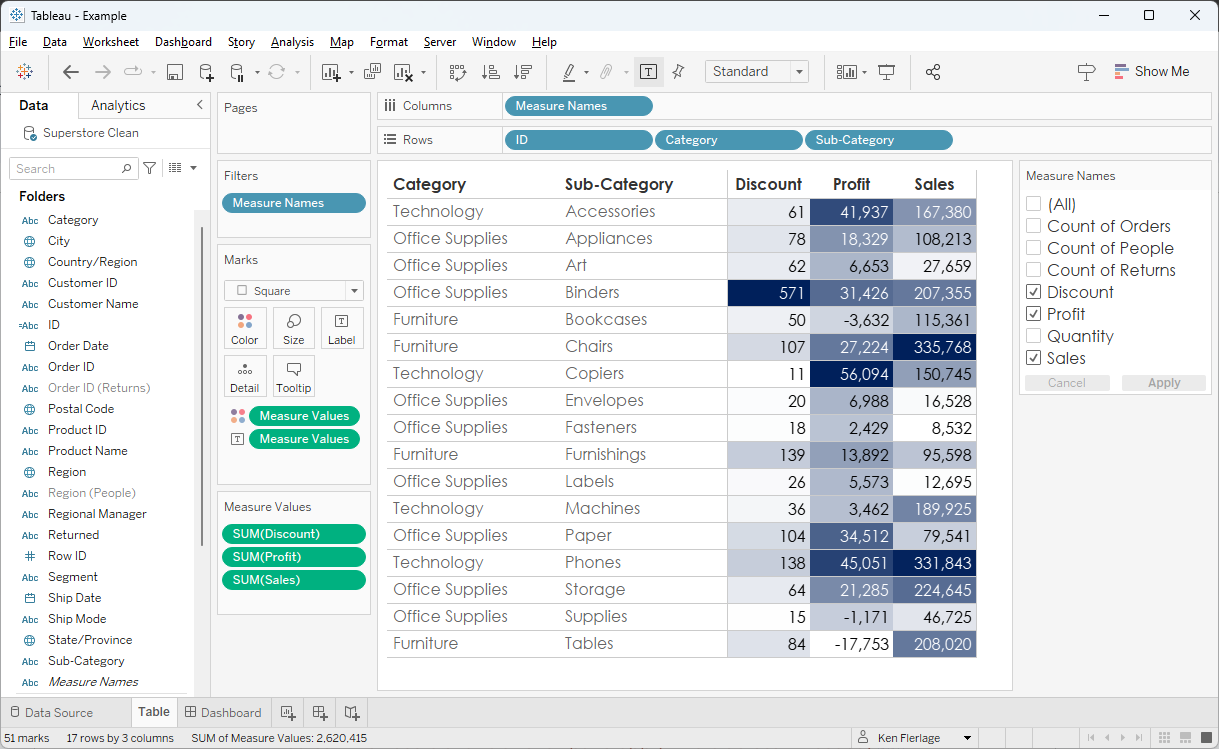Clear the sheet toolbar icon
This screenshot has width=1219, height=749.
403,72
